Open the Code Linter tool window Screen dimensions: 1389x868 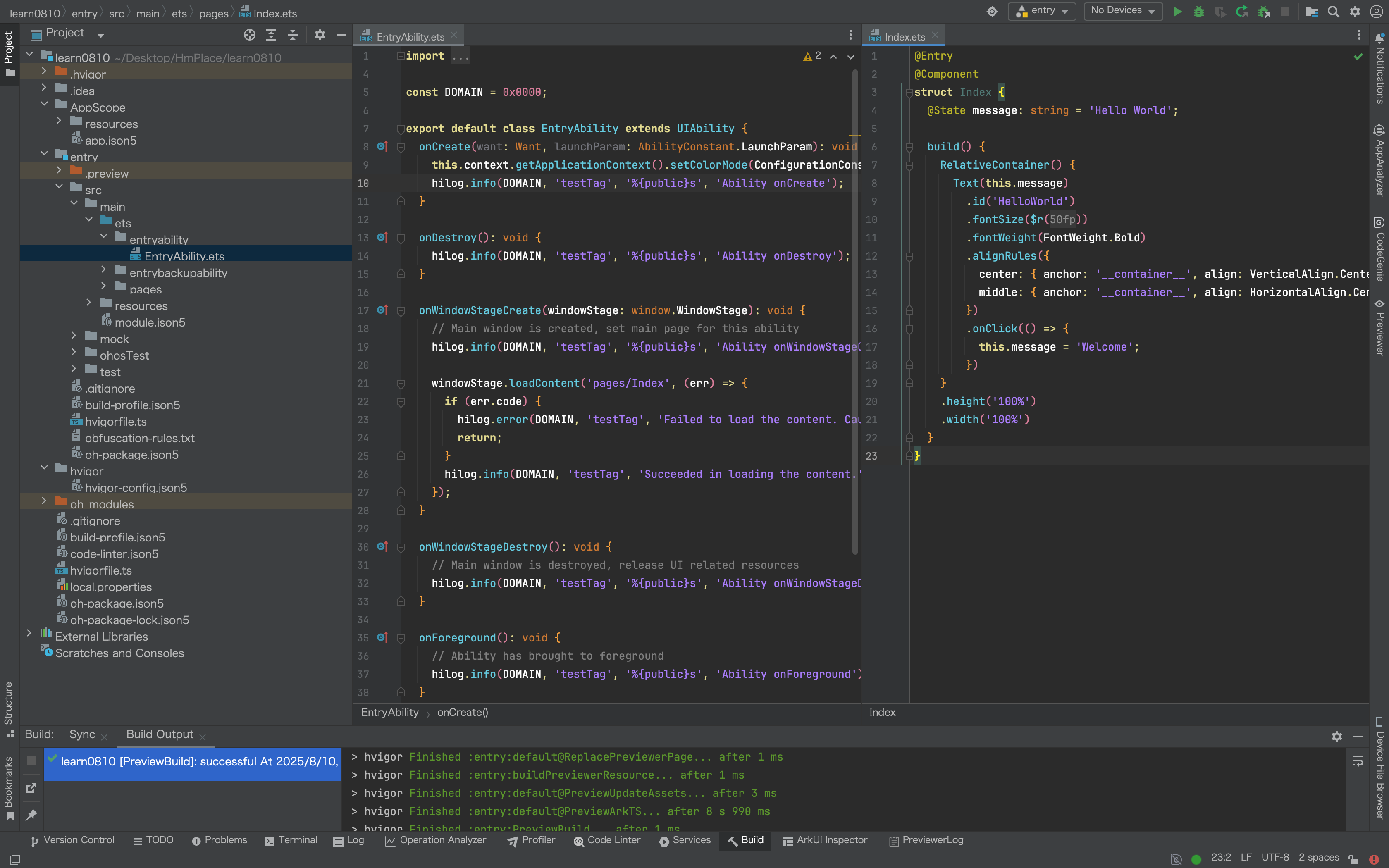coord(607,840)
